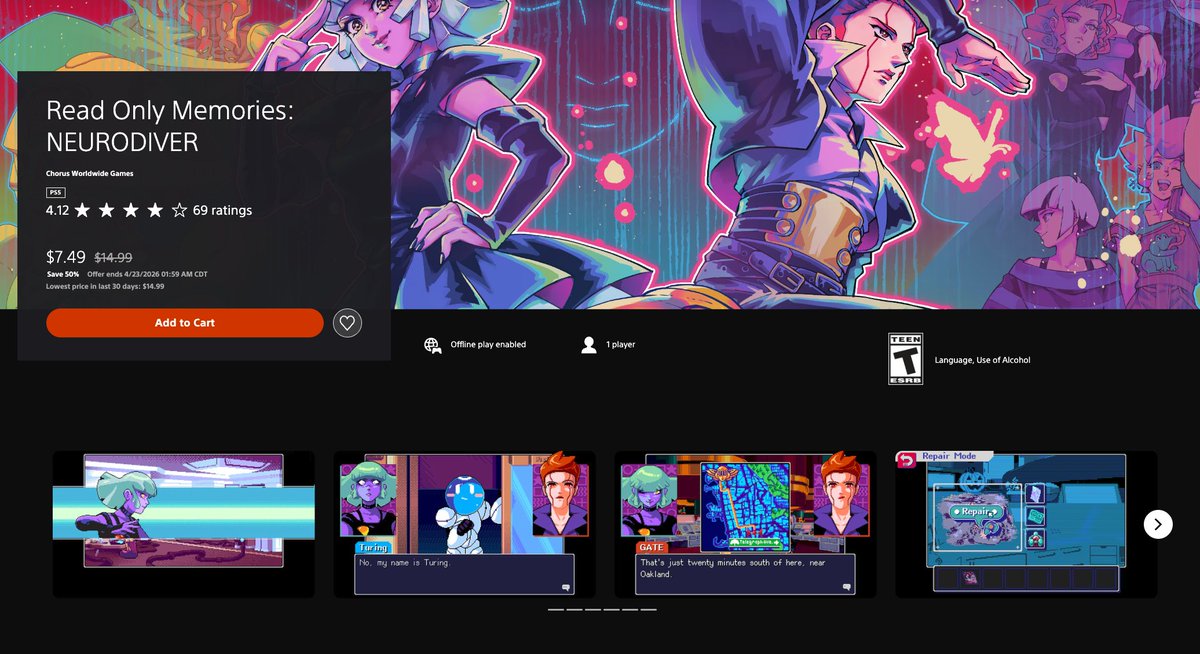The height and width of the screenshot is (654, 1200).
Task: Click the Offline play enabled globe icon
Action: point(432,345)
